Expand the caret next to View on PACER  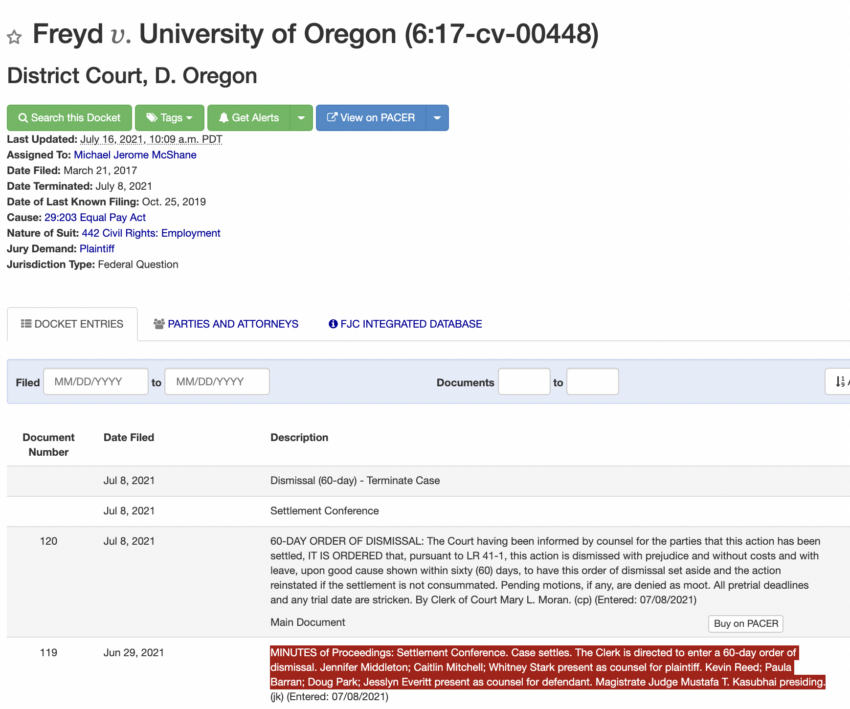pyautogui.click(x=437, y=118)
